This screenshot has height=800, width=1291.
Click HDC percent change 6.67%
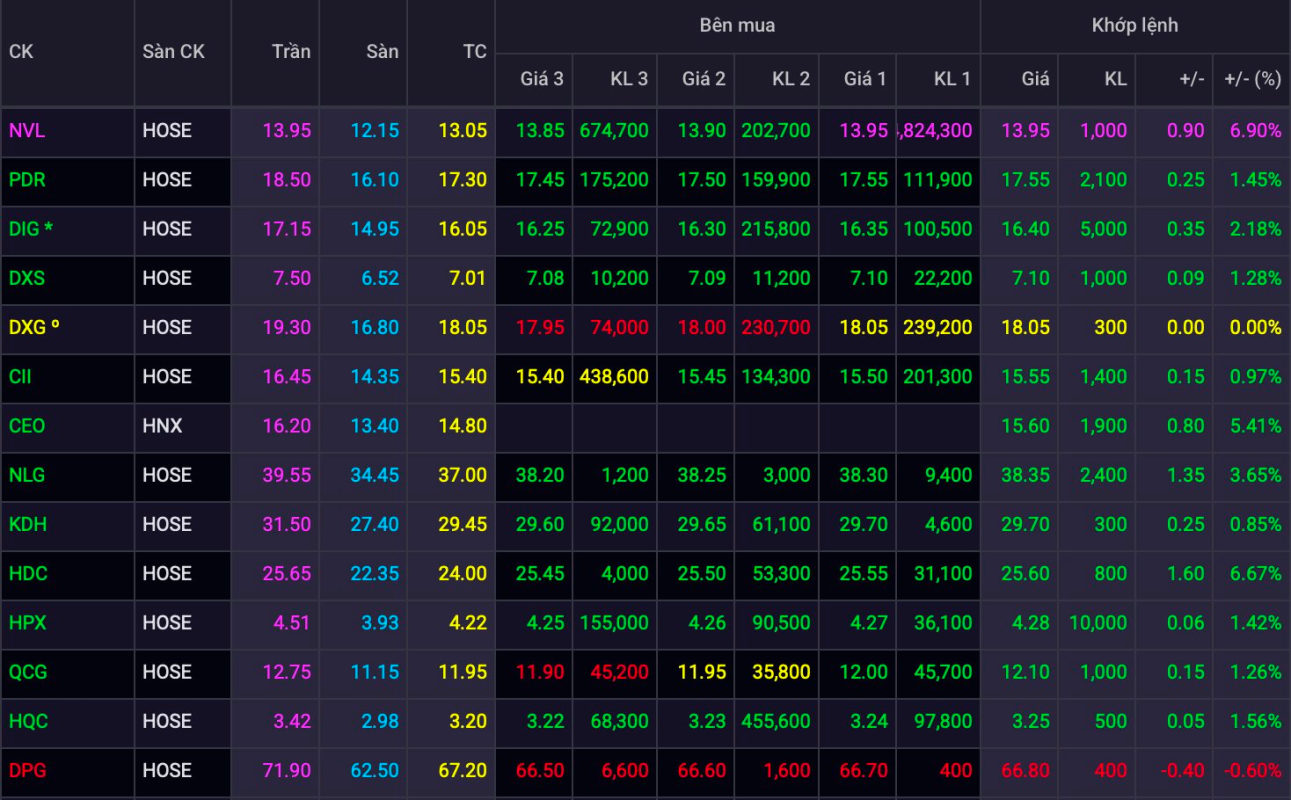click(x=1257, y=573)
